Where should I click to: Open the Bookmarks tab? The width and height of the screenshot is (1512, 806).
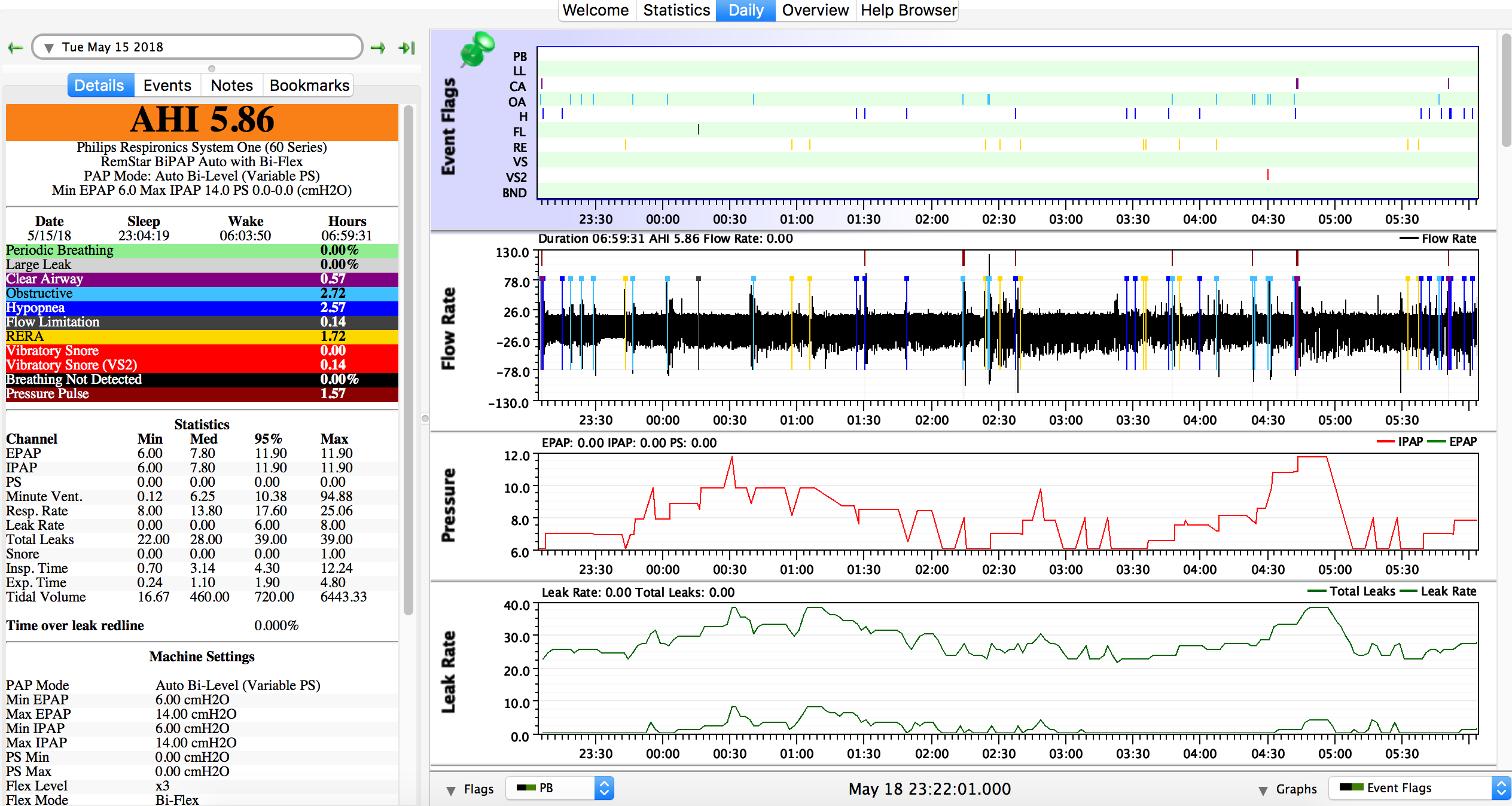click(309, 86)
